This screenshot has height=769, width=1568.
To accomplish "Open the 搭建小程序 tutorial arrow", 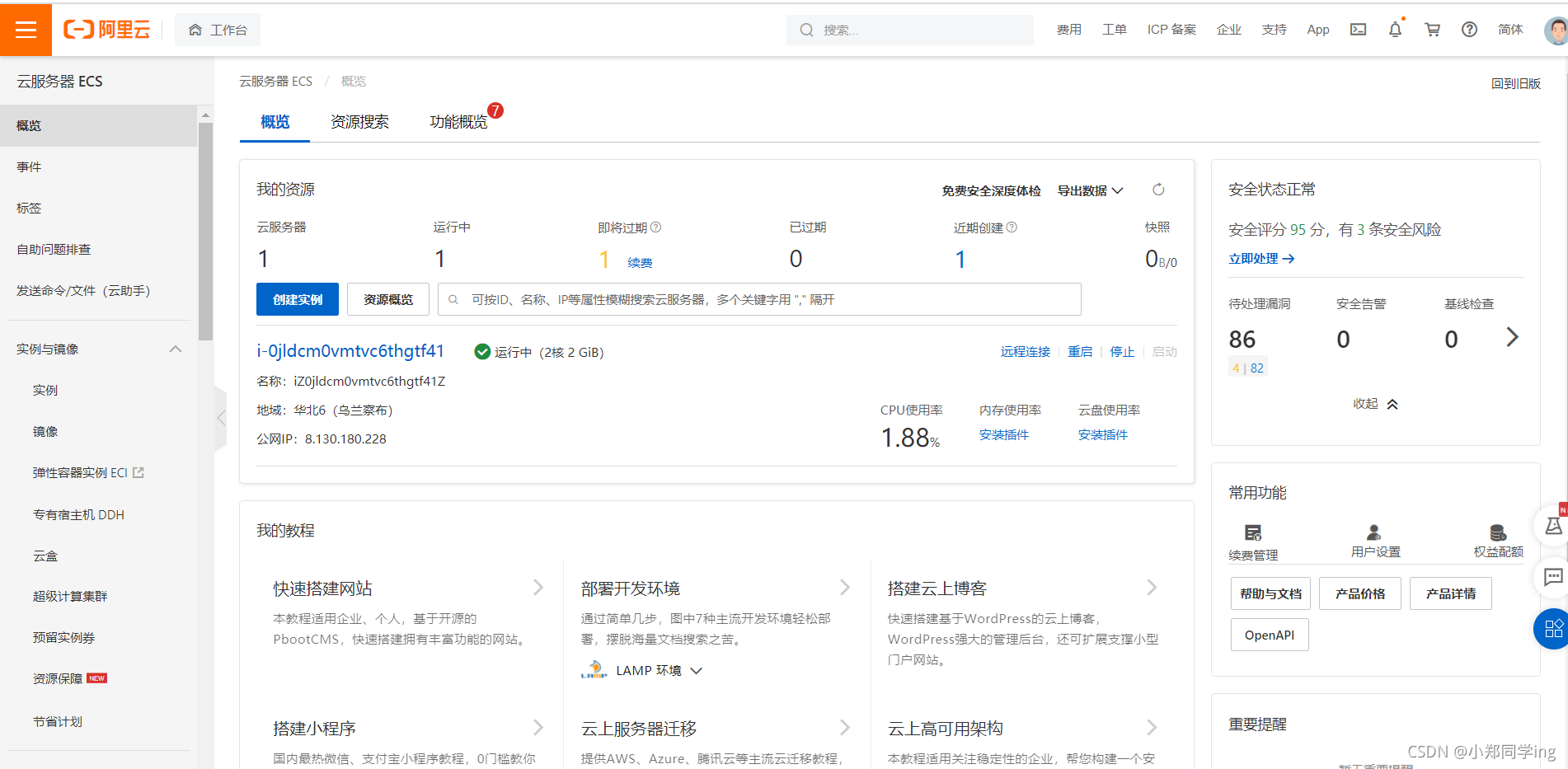I will click(x=538, y=728).
